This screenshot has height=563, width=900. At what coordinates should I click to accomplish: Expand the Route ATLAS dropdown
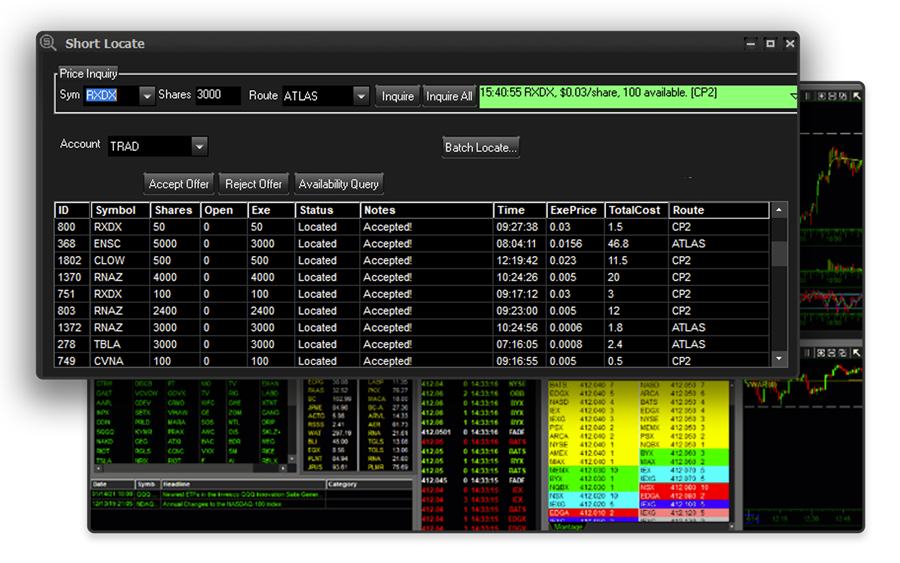click(x=360, y=96)
